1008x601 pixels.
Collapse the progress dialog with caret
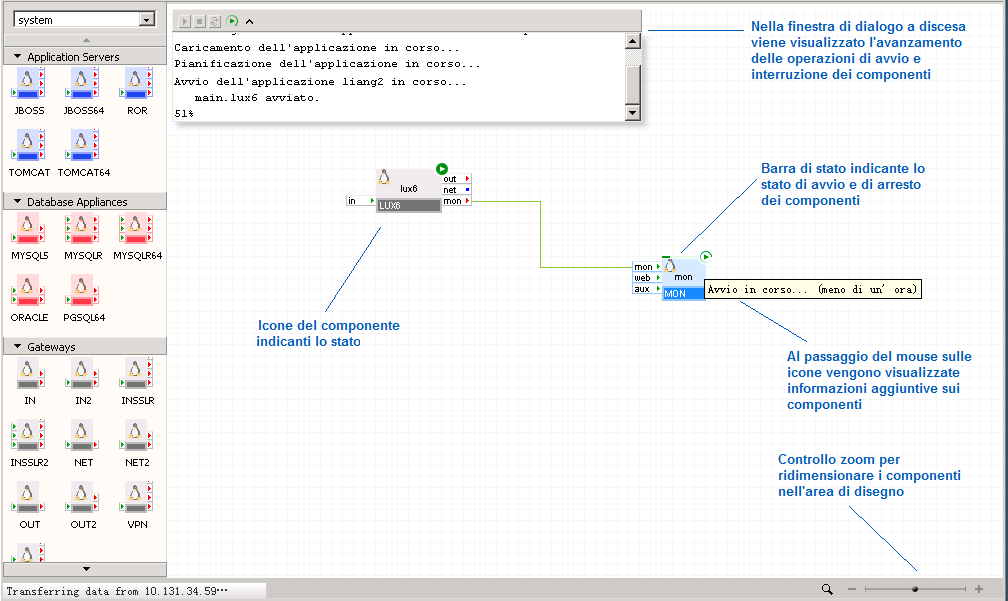pyautogui.click(x=249, y=20)
